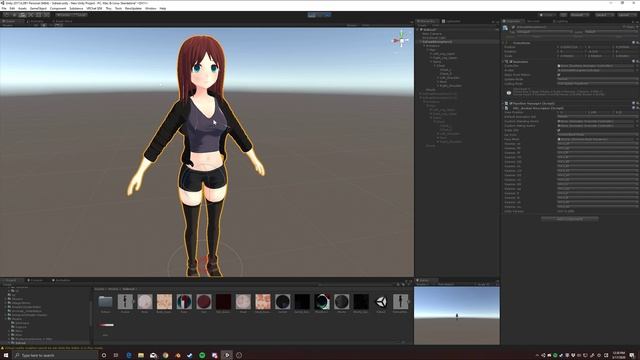
Task: Open File Explorer from the taskbar
Action: pos(141,356)
